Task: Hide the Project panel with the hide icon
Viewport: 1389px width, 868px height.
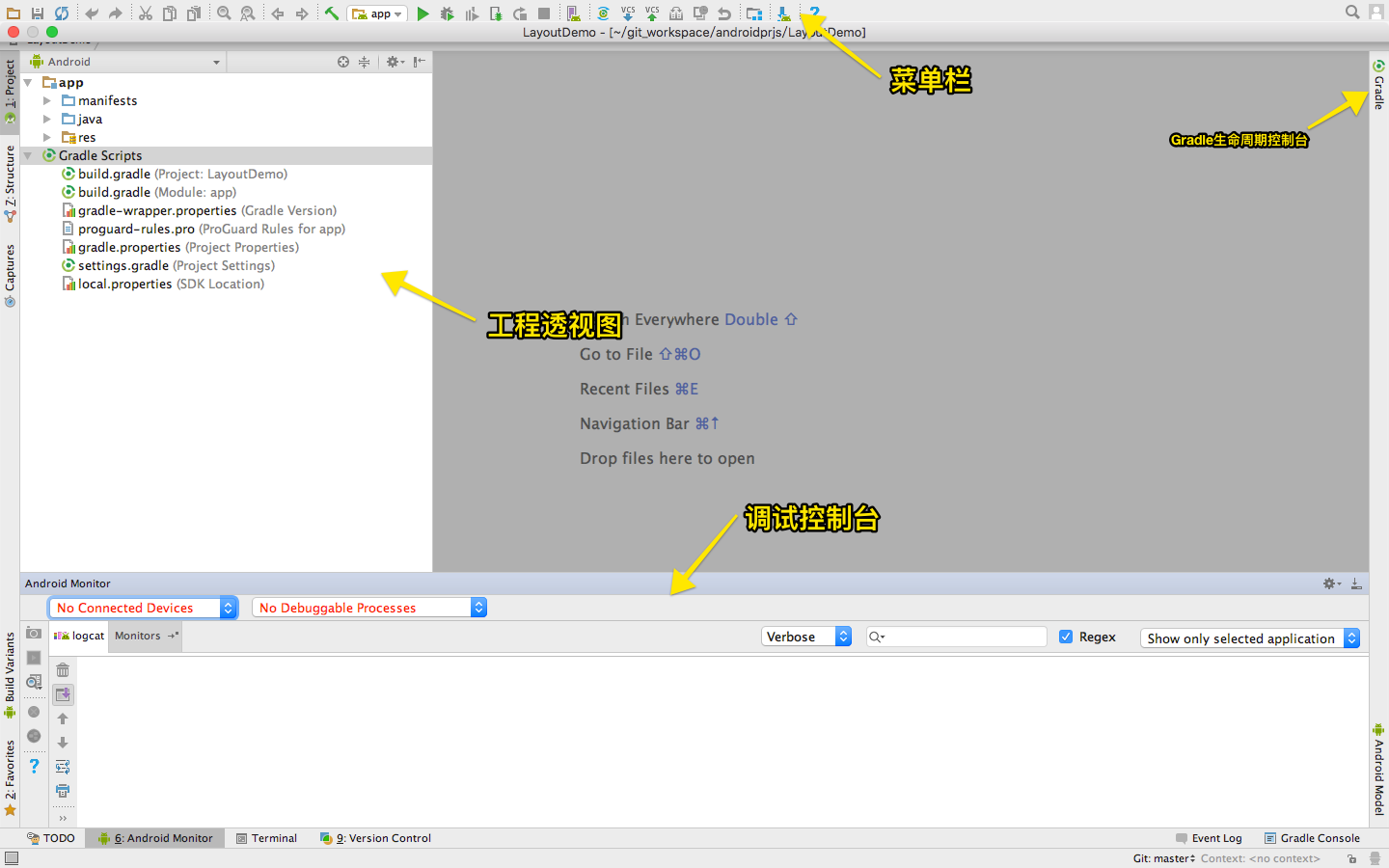Action: coord(419,62)
